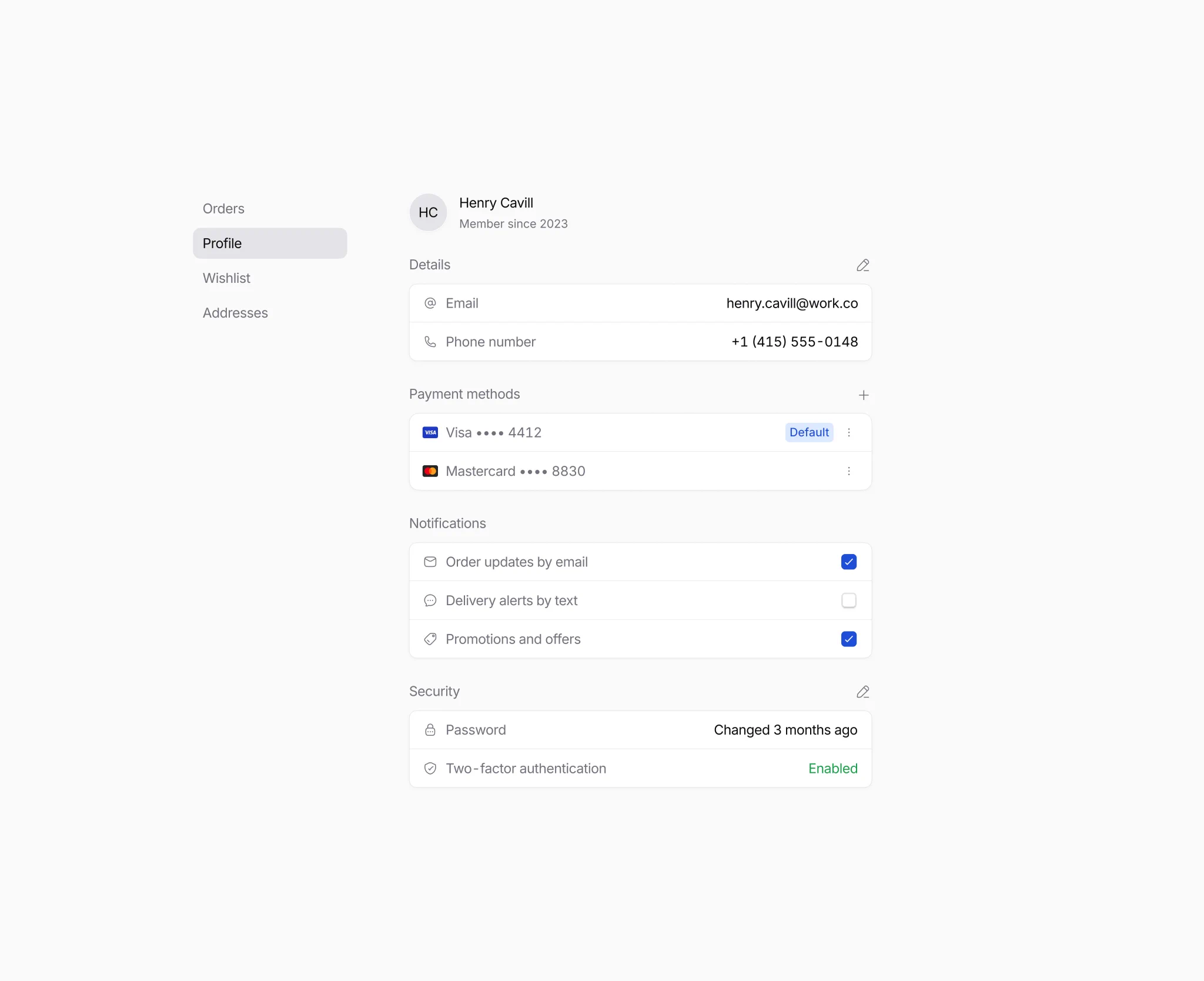
Task: Click the pencil edit icon beside Security
Action: coord(862,692)
